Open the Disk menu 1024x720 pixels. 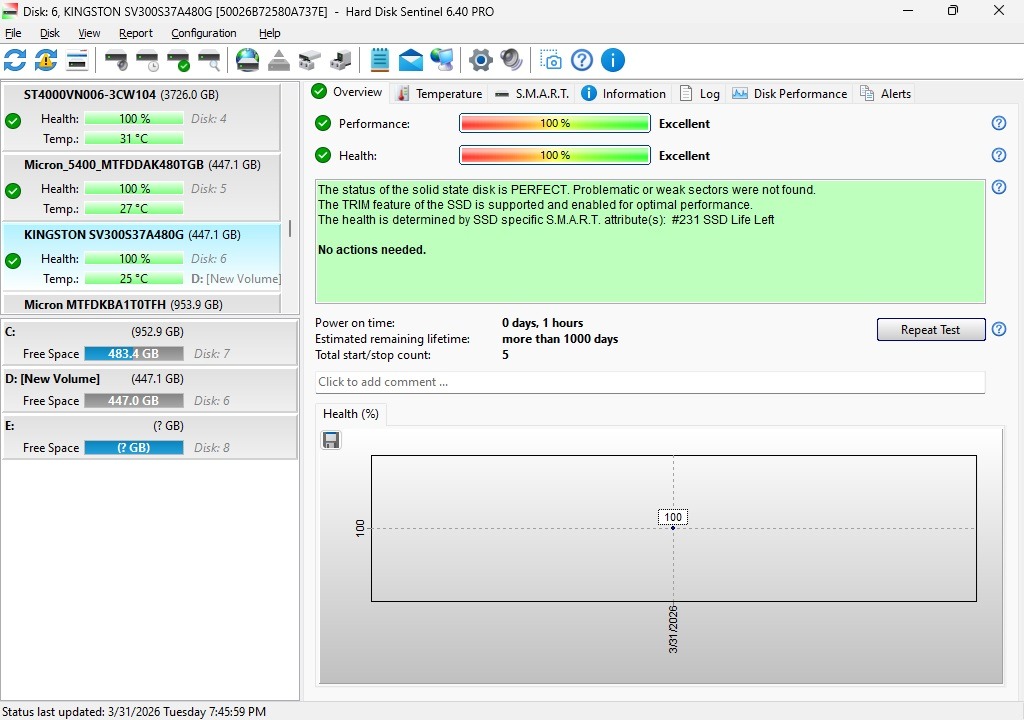point(50,33)
